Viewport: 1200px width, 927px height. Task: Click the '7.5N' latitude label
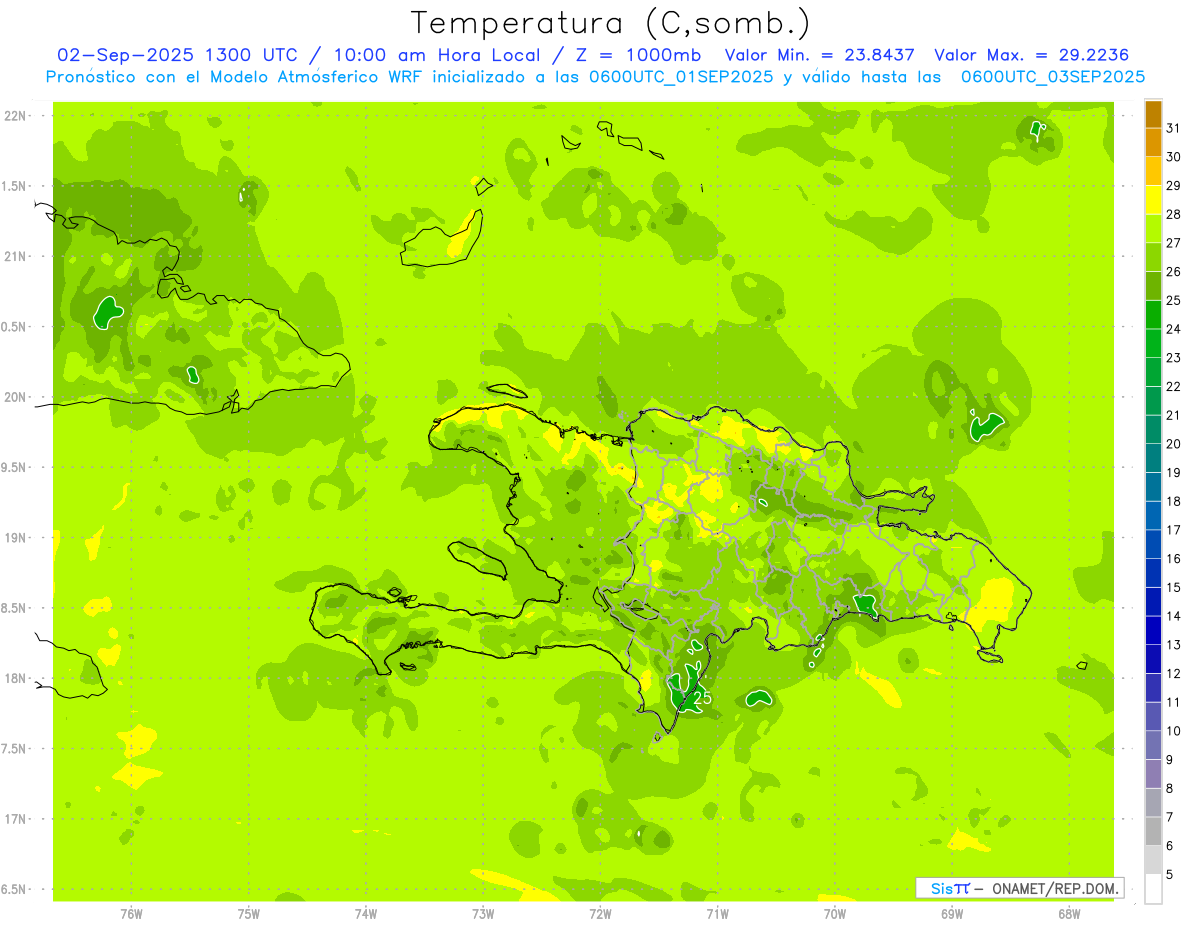(x=15, y=749)
